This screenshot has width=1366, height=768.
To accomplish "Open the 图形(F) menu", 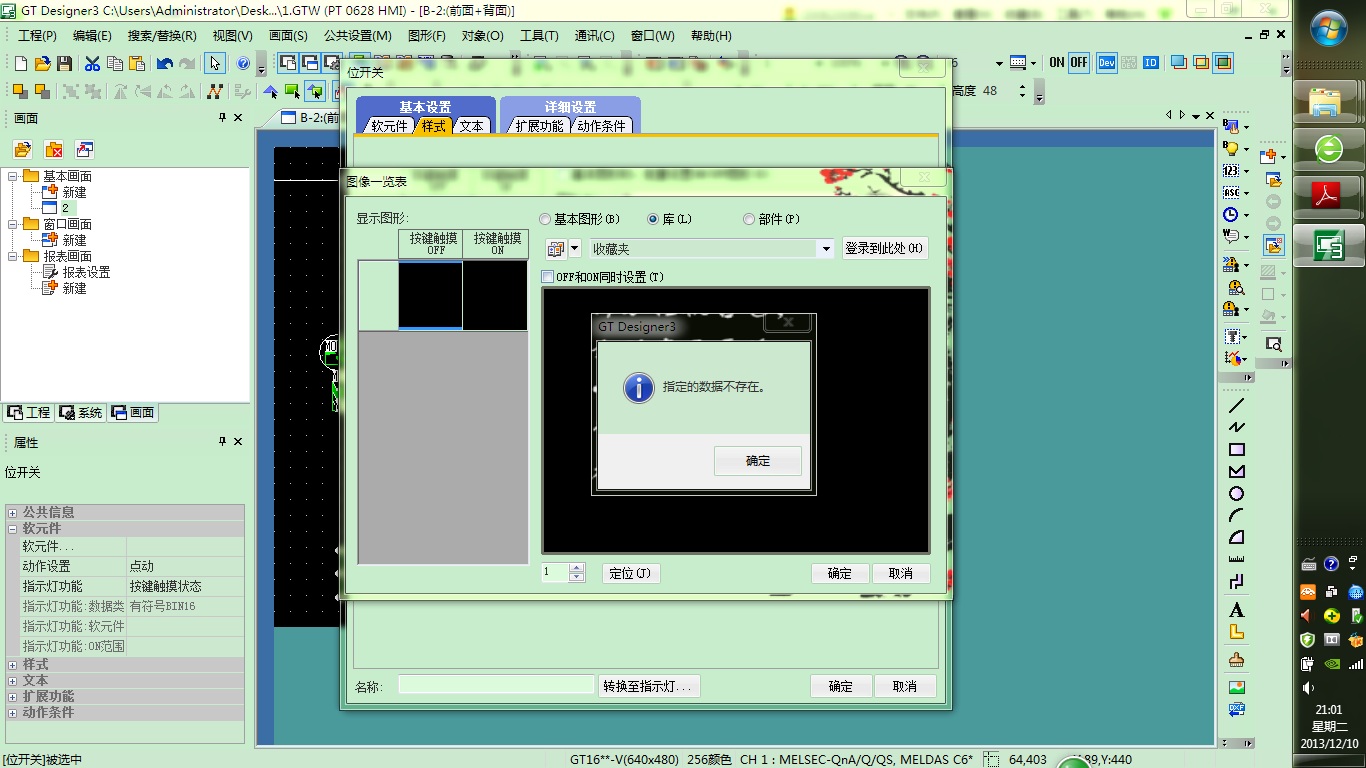I will click(426, 36).
